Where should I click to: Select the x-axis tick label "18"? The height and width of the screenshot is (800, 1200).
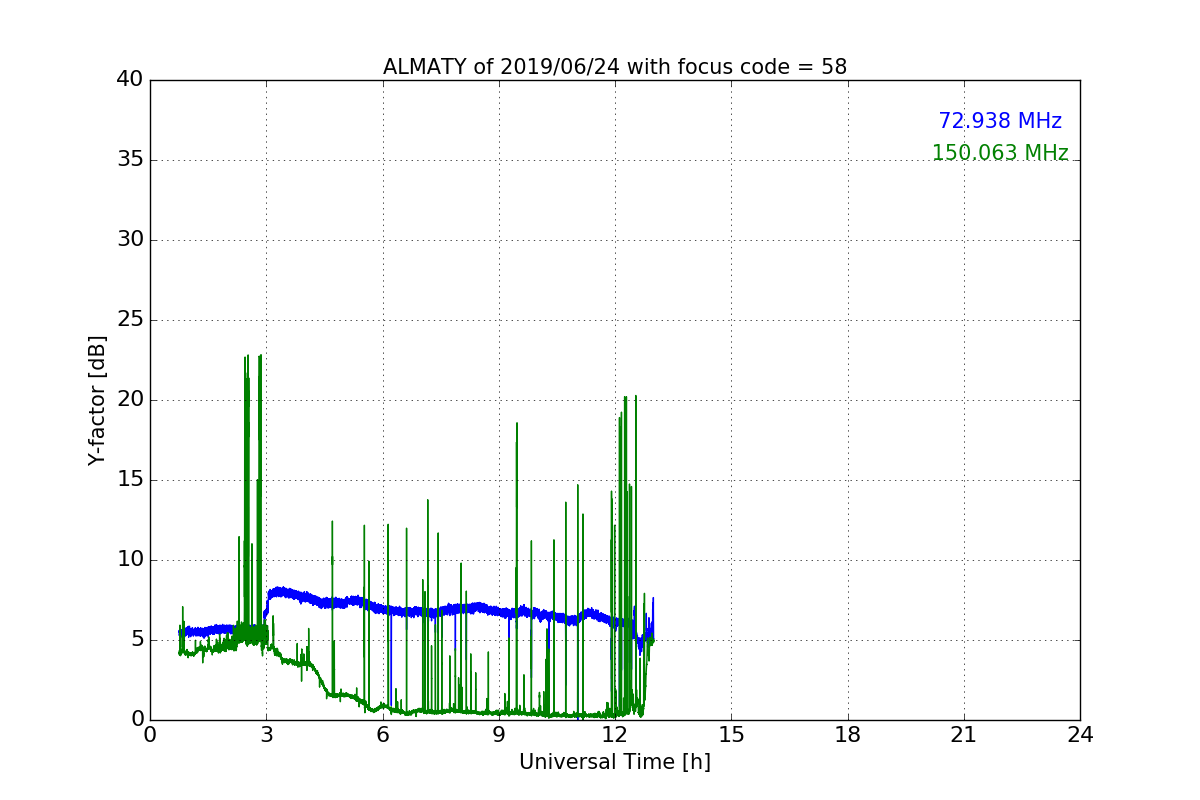(848, 734)
